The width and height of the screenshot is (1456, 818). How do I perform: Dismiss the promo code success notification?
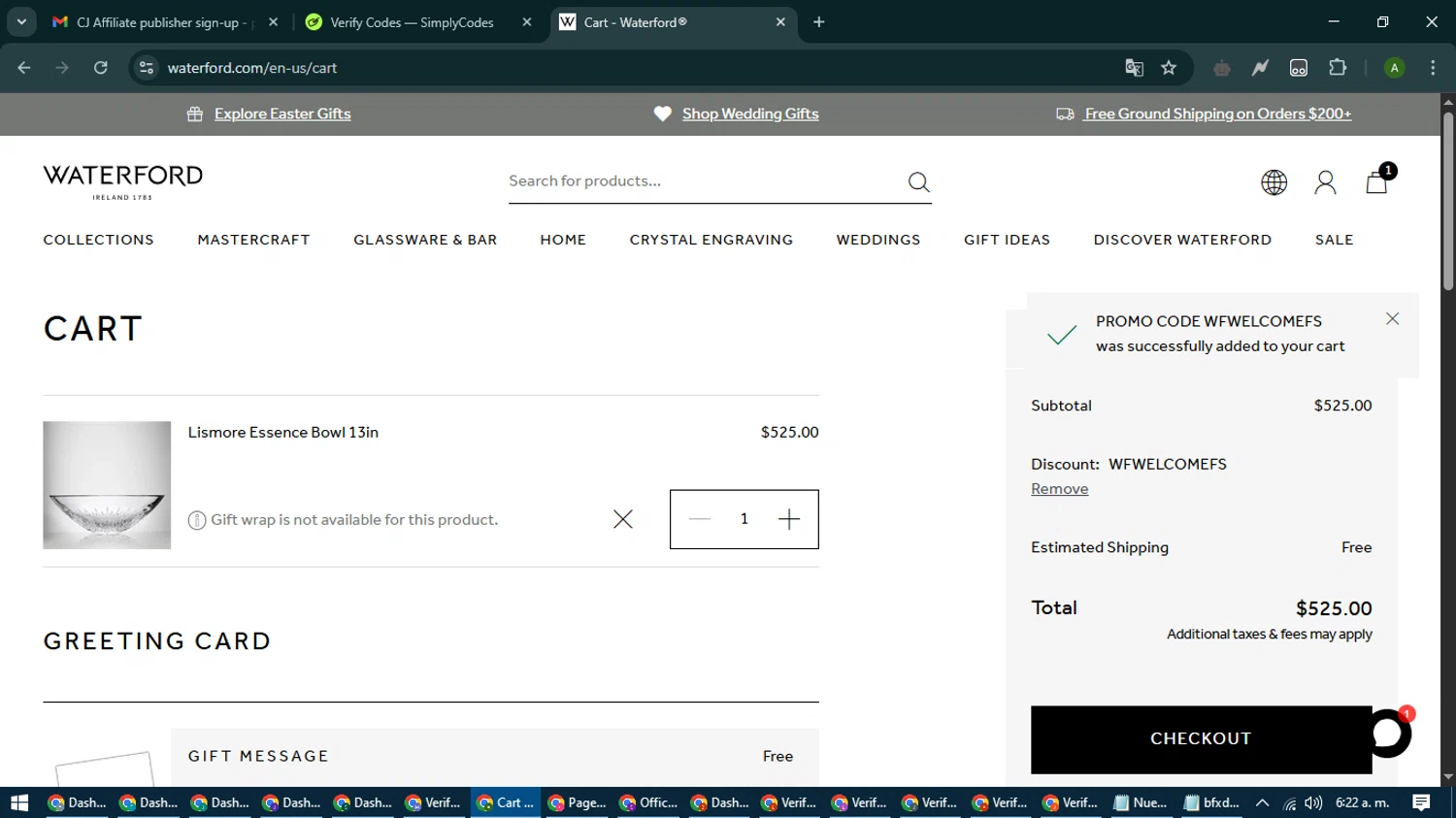coord(1392,318)
